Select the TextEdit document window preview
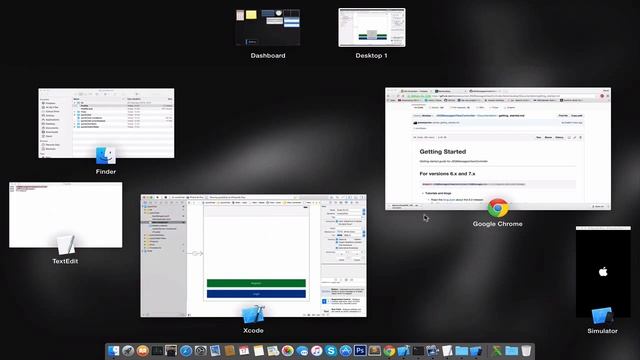The height and width of the screenshot is (360, 640). click(x=65, y=215)
